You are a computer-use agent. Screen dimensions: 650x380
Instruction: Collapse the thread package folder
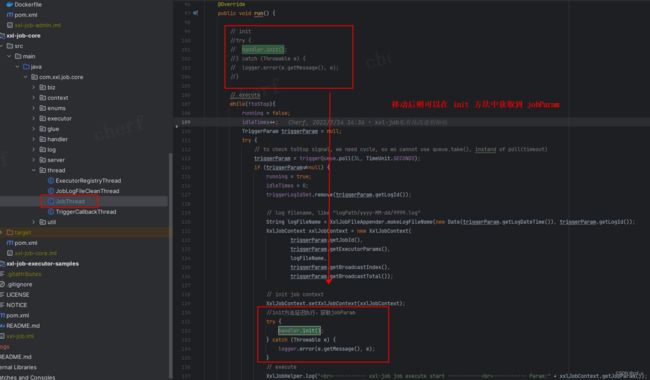(x=34, y=170)
